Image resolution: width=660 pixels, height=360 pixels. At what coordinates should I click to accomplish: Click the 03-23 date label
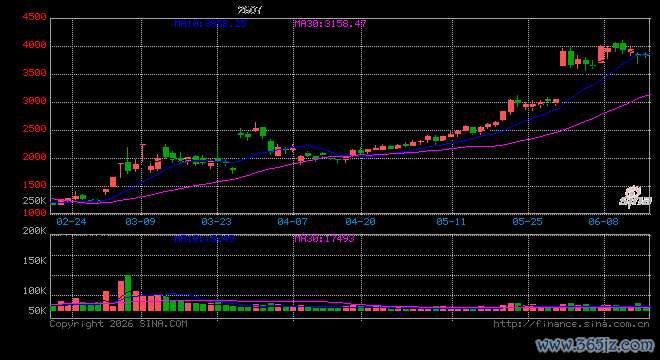click(216, 221)
